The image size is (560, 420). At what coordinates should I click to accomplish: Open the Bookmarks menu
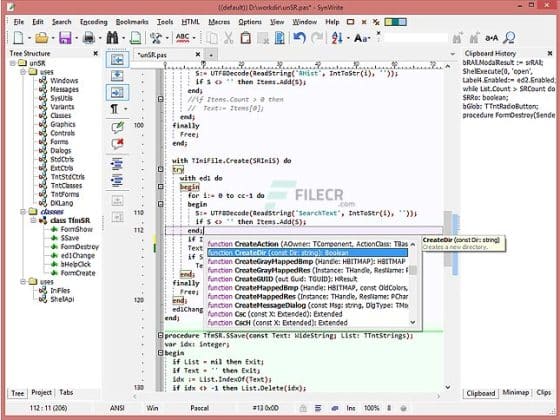point(132,22)
